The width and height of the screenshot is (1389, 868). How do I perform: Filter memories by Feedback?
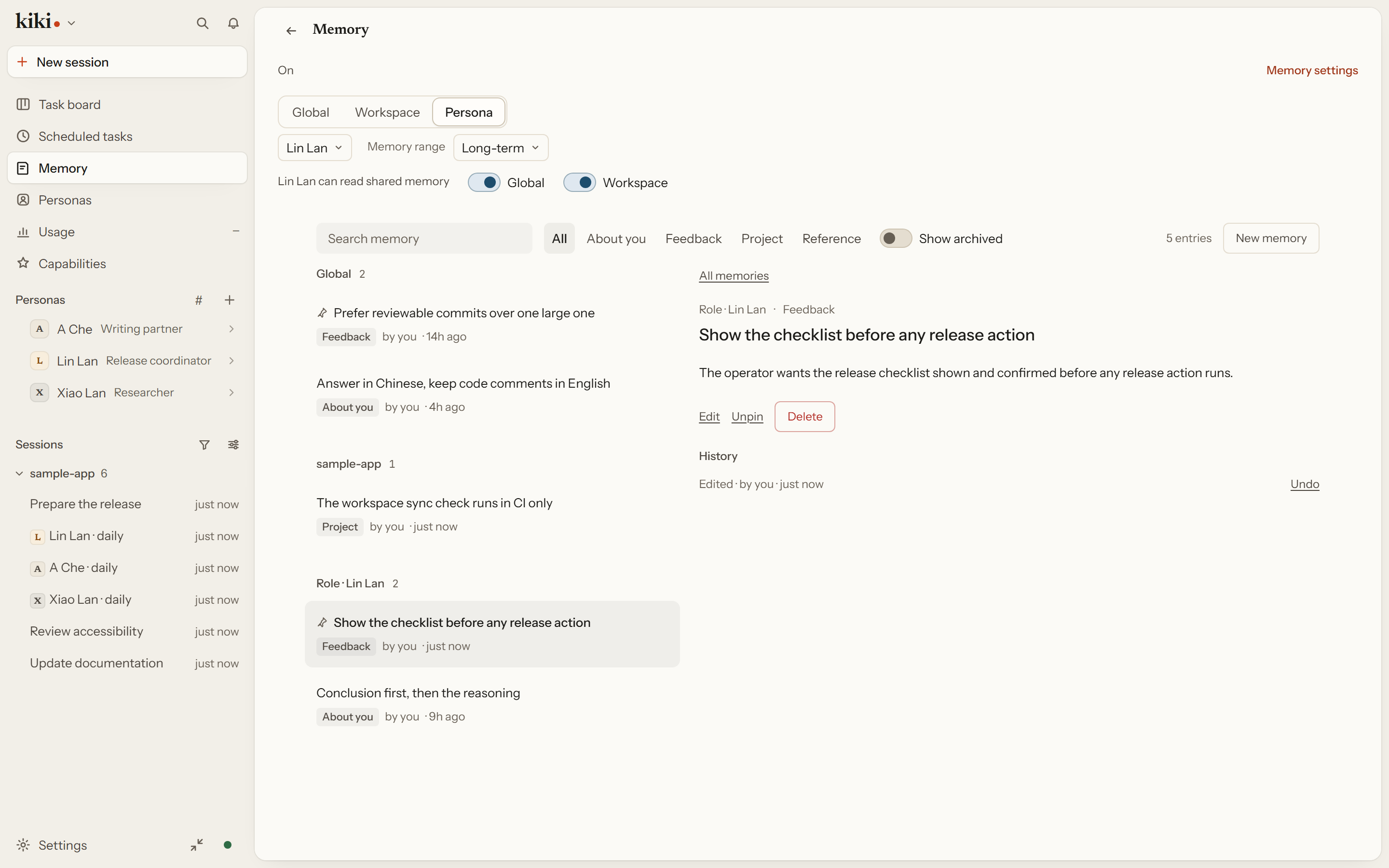pyautogui.click(x=694, y=238)
